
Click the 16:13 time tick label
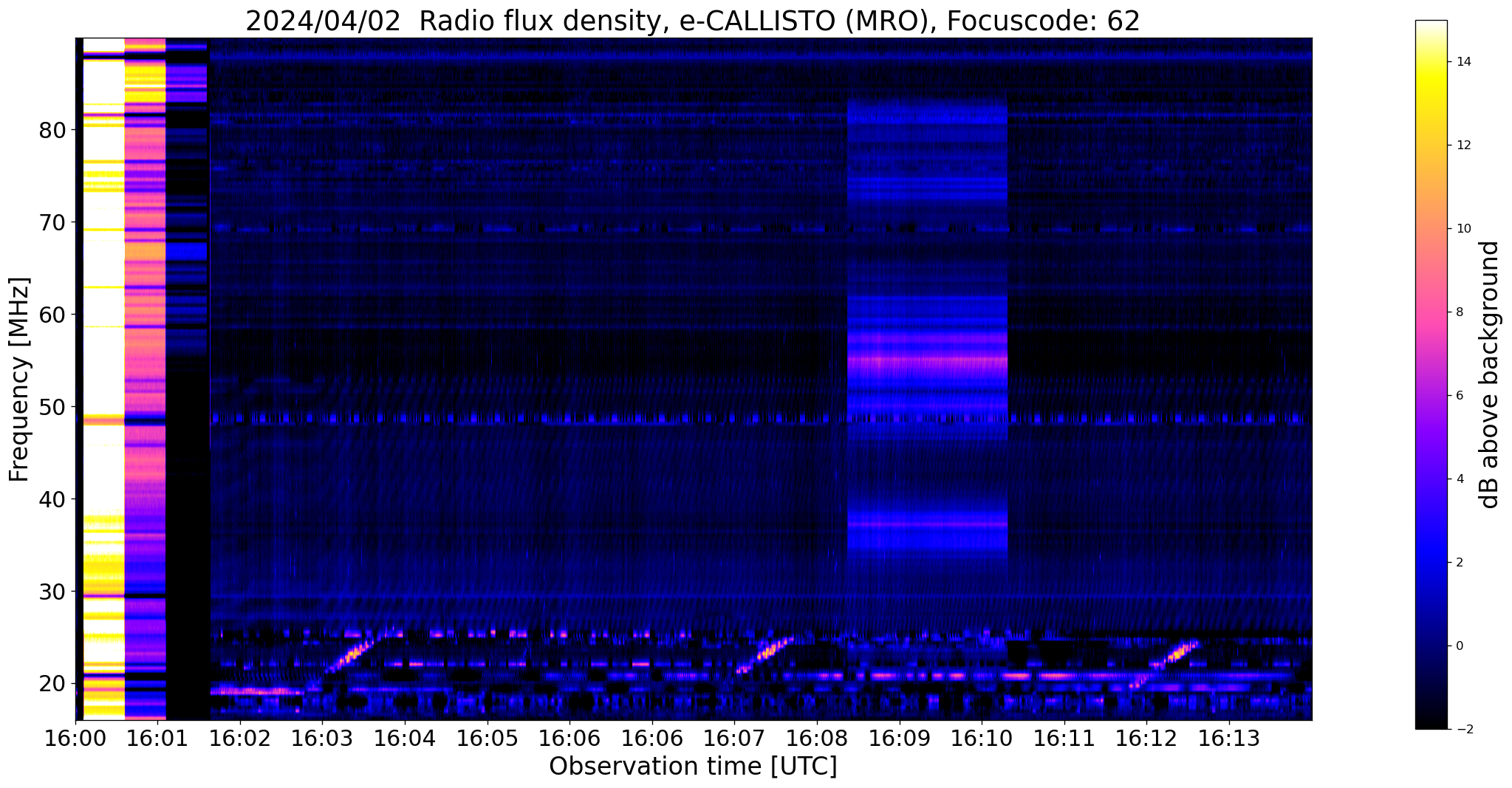pyautogui.click(x=1229, y=738)
